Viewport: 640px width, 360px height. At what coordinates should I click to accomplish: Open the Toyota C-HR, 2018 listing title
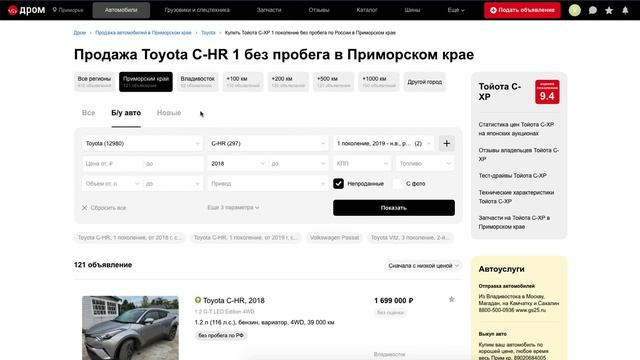234,300
